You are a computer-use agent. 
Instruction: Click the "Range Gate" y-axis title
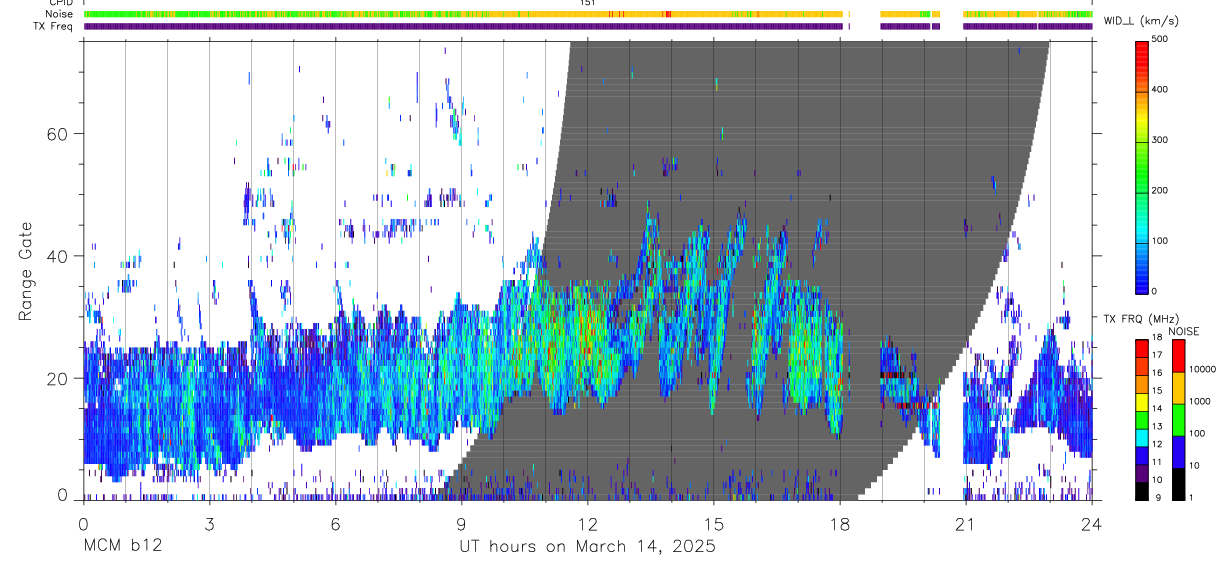click(x=27, y=272)
